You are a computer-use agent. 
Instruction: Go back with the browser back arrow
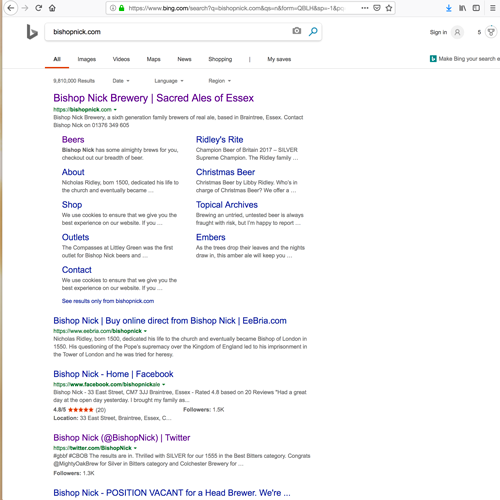point(11,8)
